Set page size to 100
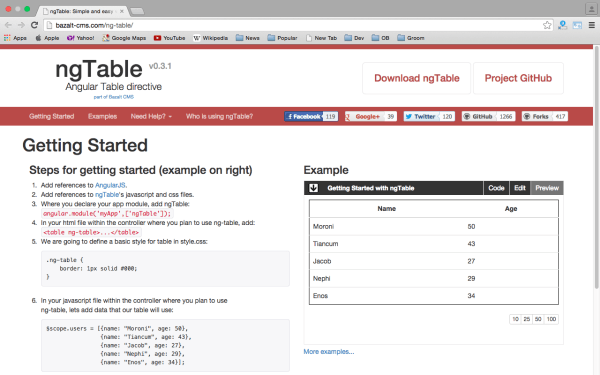The height and width of the screenshot is (375, 600). (551, 319)
